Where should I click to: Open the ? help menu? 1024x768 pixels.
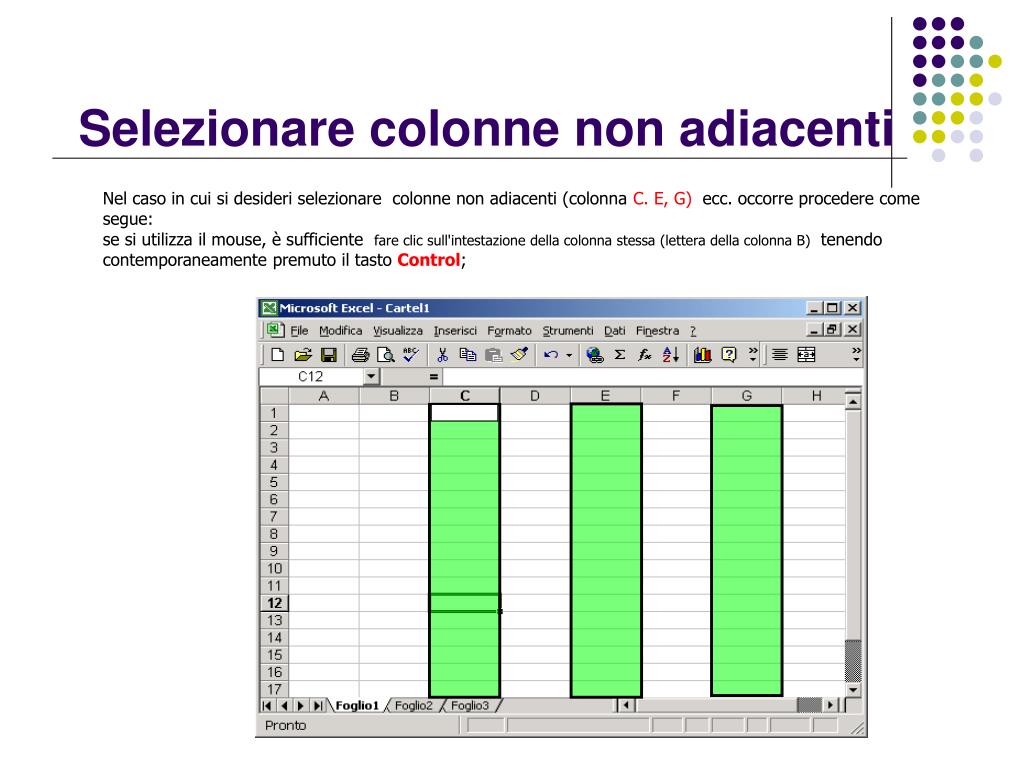[x=693, y=330]
